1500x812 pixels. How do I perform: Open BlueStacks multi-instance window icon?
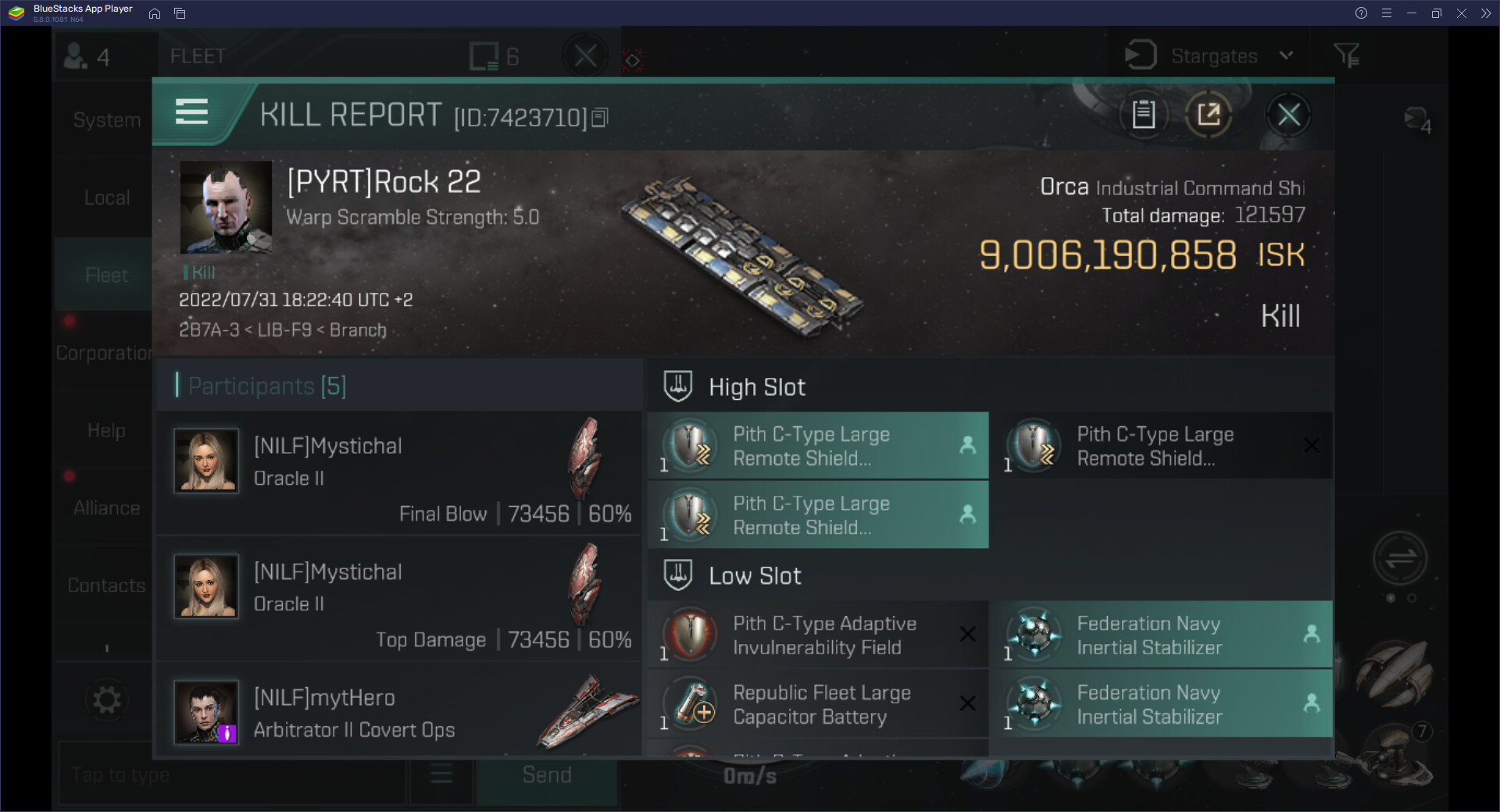180,13
